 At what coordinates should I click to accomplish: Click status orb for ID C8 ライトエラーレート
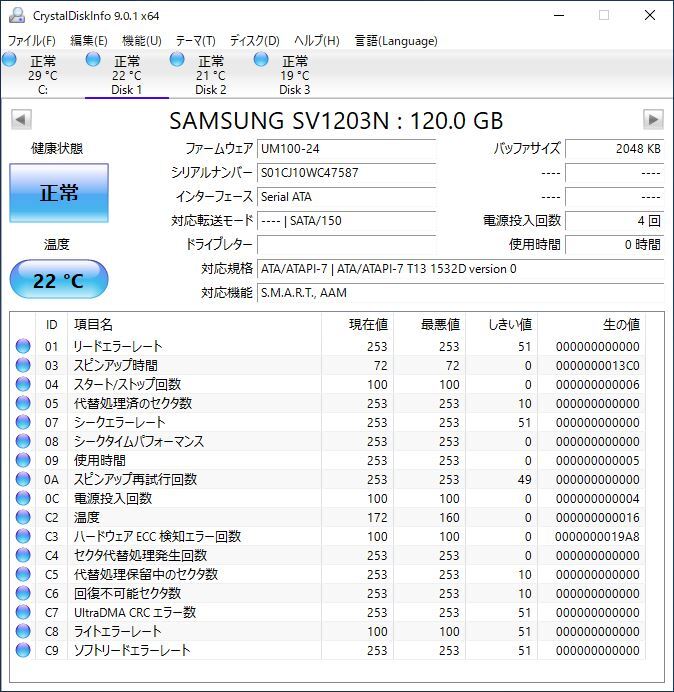(23, 631)
